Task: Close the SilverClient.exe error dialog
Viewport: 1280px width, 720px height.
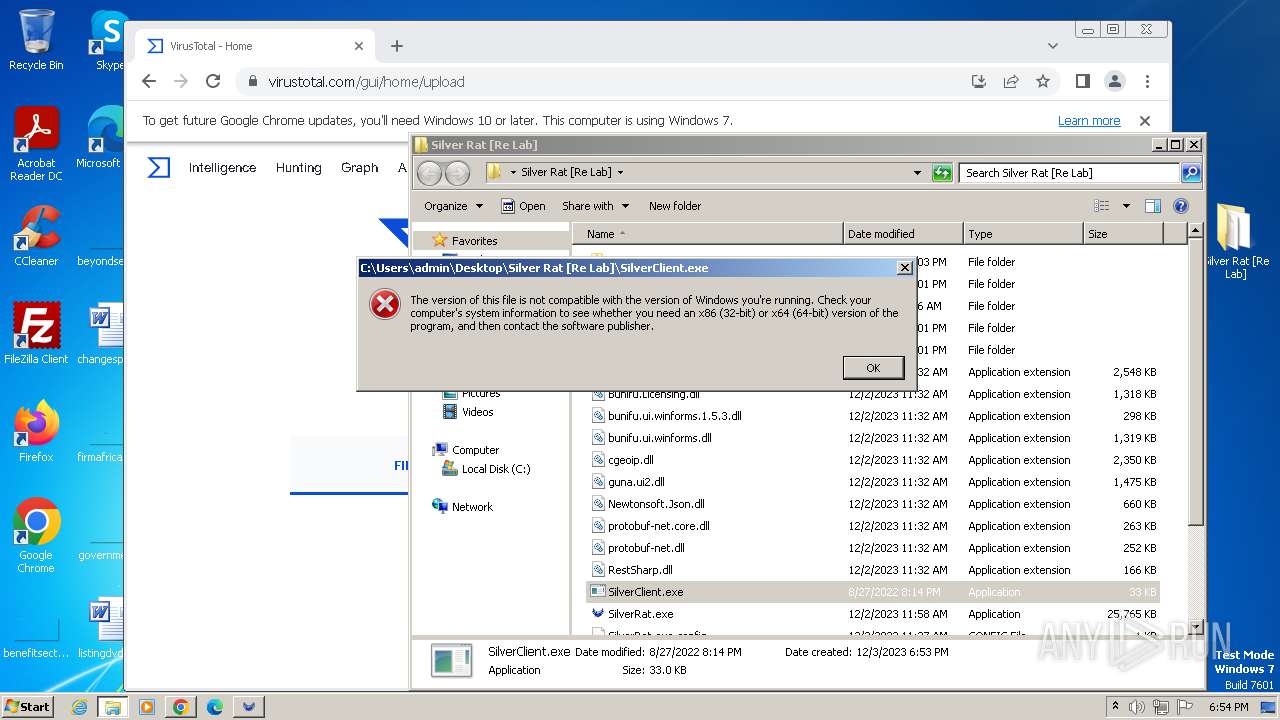Action: point(904,268)
